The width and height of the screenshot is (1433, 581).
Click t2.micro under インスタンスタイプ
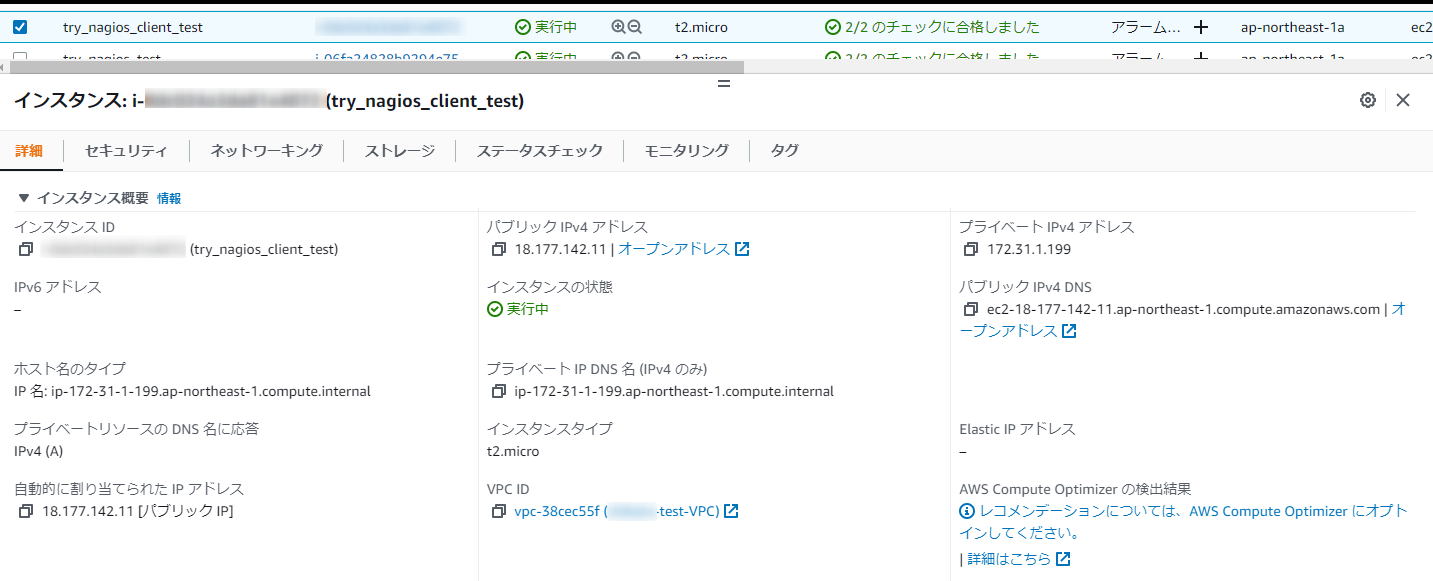pyautogui.click(x=513, y=451)
